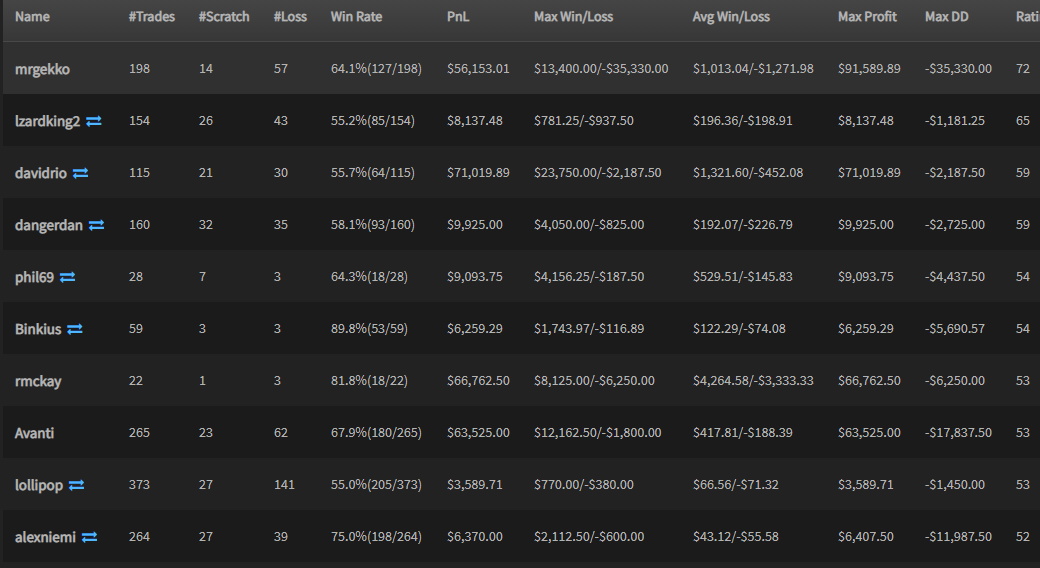Click swap arrows icon beside phil69

click(67, 277)
